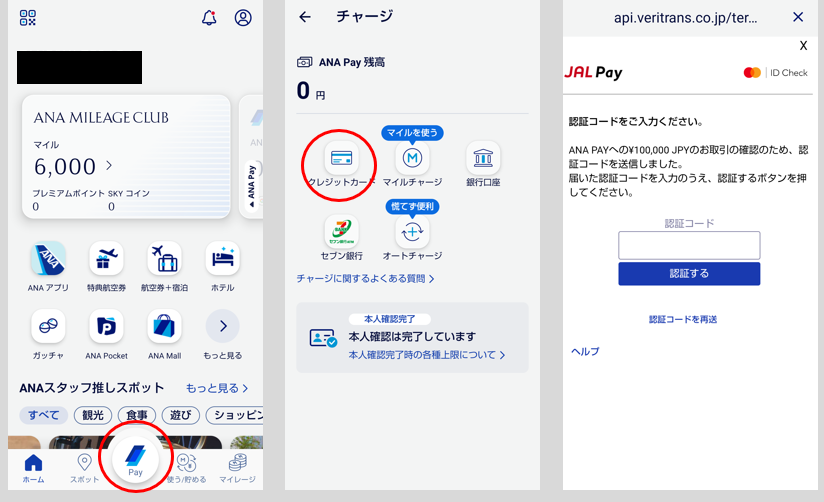Go back from チャージ screen
Viewport: 824px width, 502px height.
pyautogui.click(x=305, y=17)
